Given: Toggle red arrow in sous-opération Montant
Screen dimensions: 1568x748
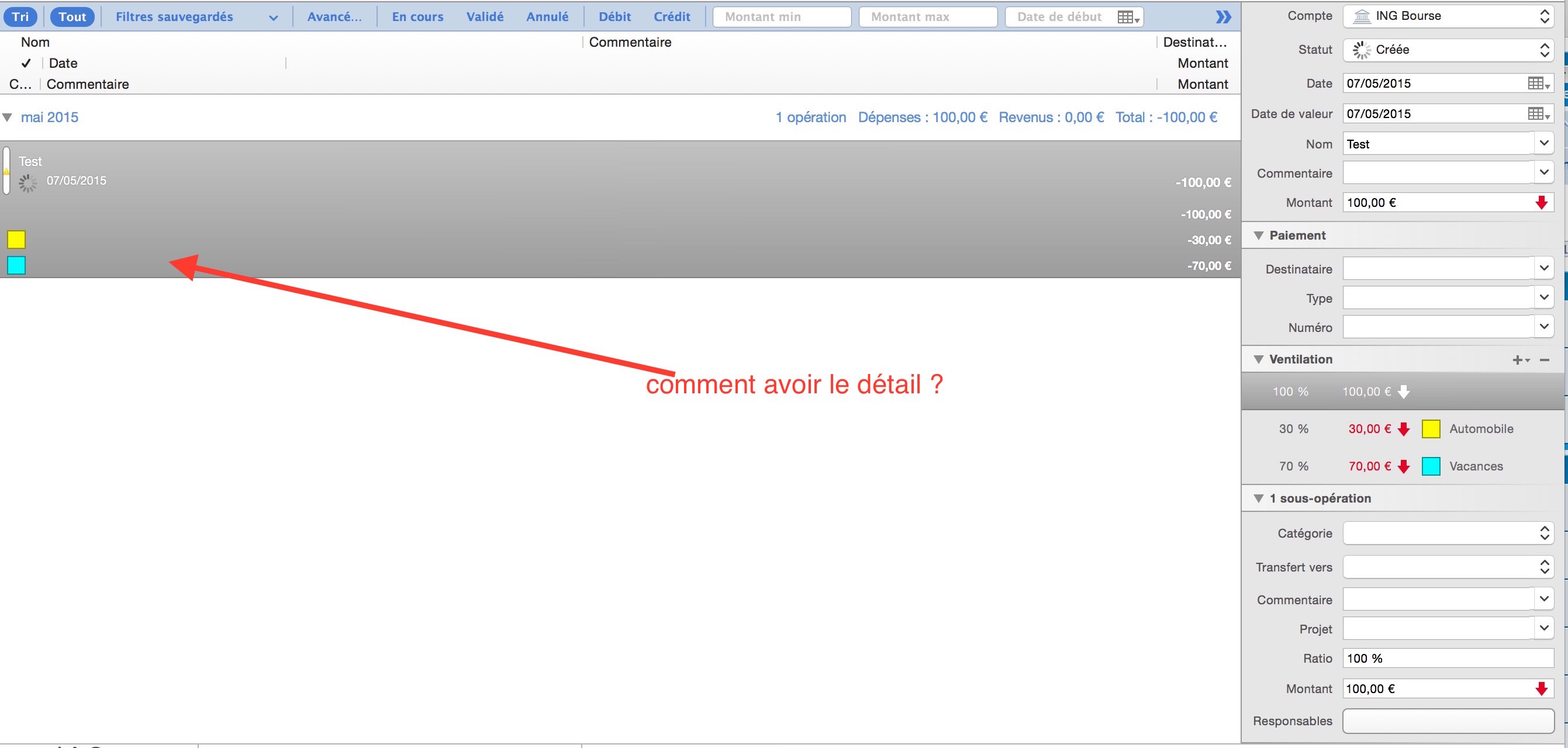Looking at the screenshot, I should point(1541,689).
